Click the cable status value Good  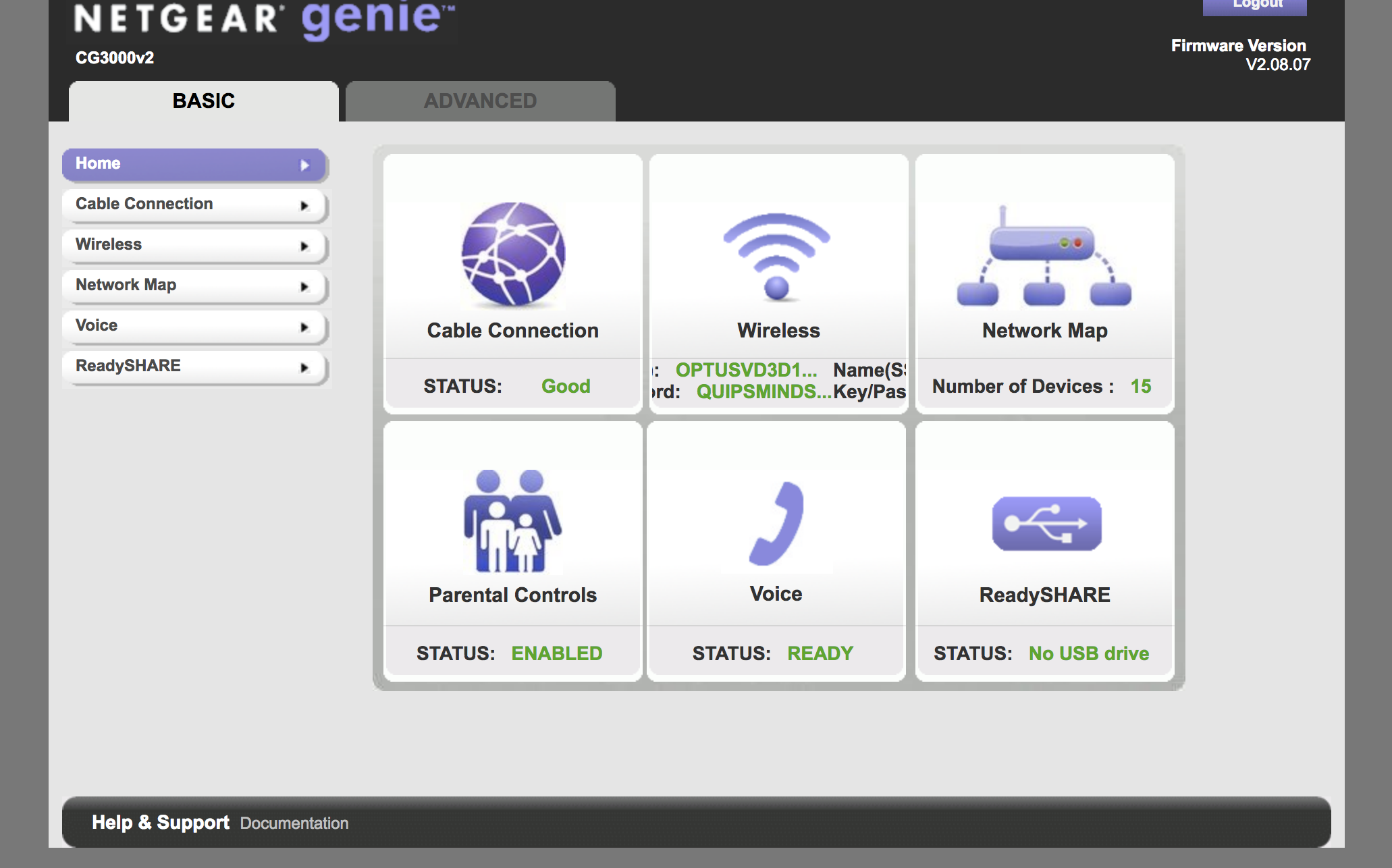(566, 386)
